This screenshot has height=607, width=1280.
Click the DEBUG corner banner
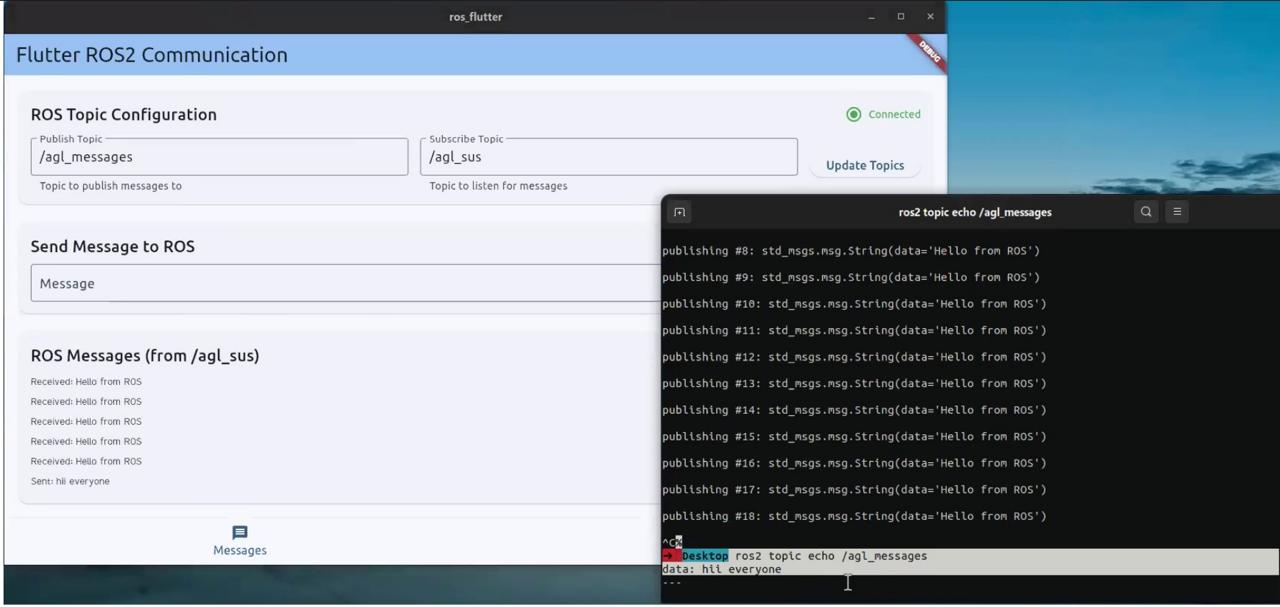927,52
